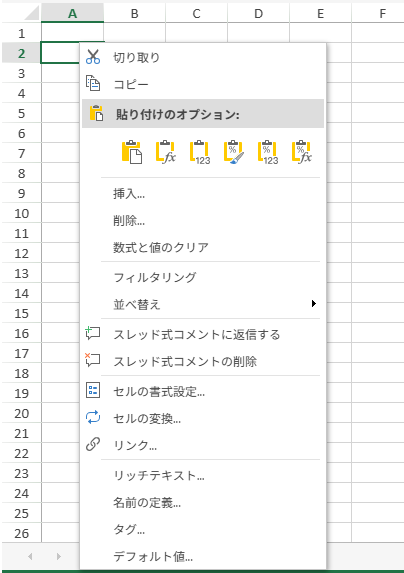The width and height of the screenshot is (404, 573).
Task: Choose the Paste Formulas fx icon
Action: coord(166,152)
